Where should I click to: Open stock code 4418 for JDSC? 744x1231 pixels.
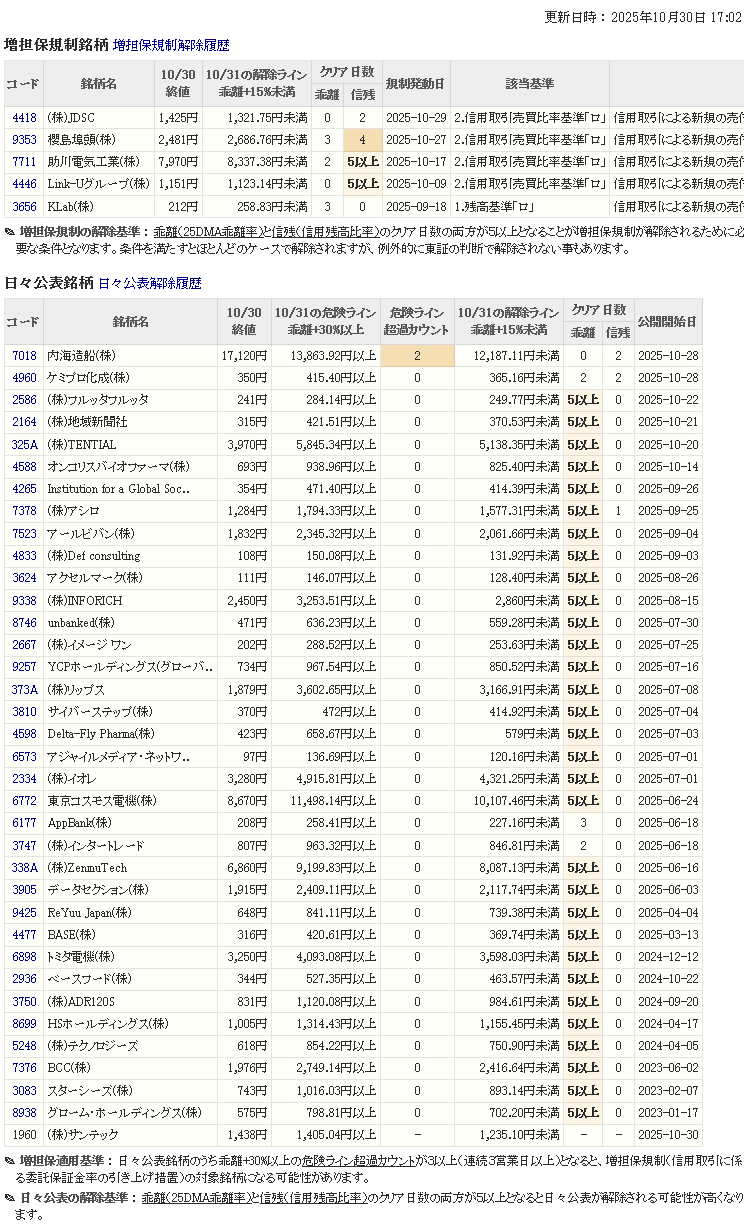click(24, 119)
